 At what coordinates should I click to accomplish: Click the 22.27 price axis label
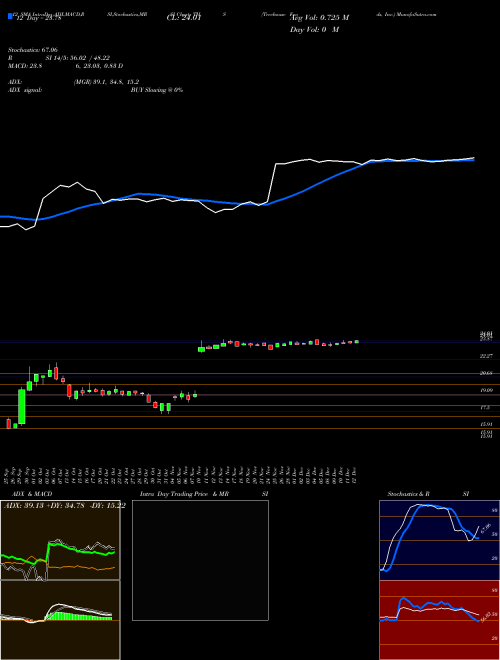coord(486,356)
